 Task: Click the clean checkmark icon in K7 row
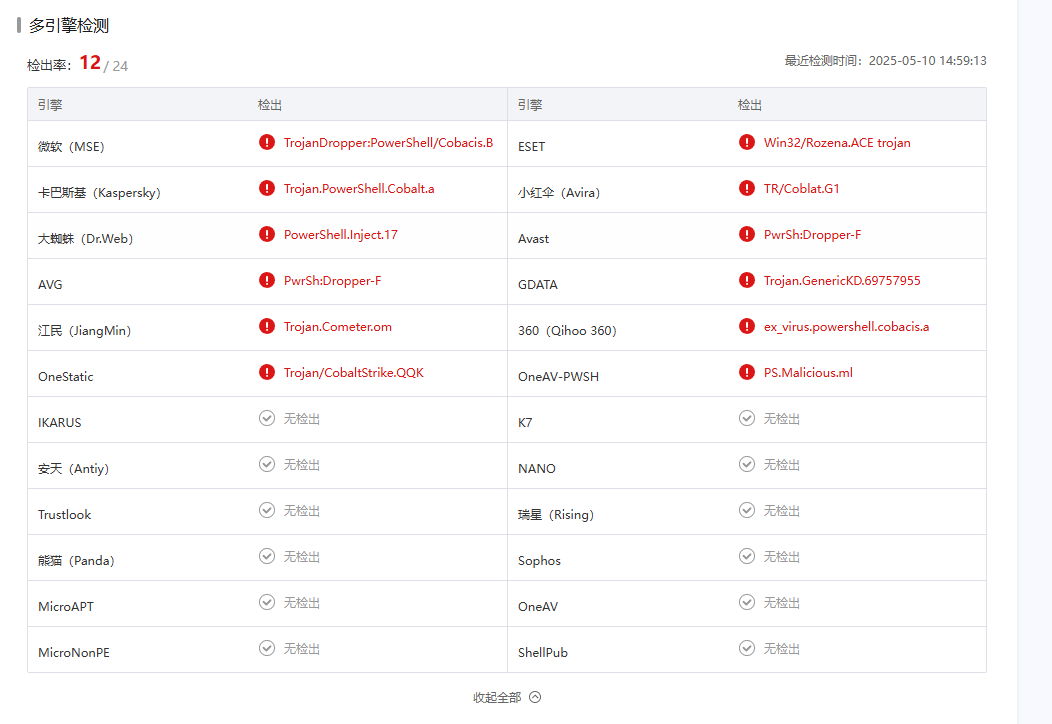[747, 418]
